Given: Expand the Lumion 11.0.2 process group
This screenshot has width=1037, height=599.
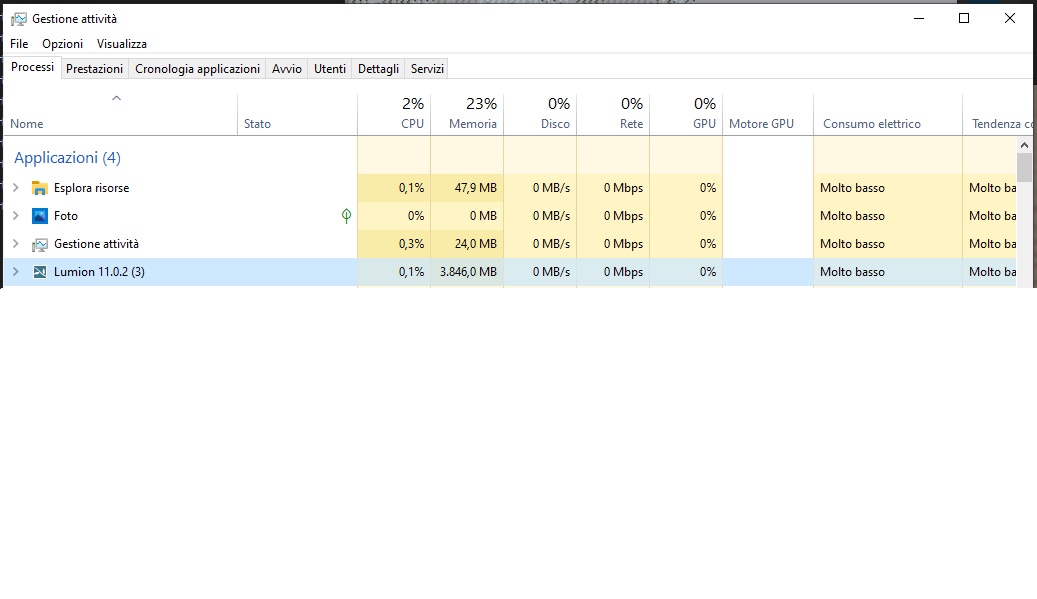Looking at the screenshot, I should [x=16, y=272].
